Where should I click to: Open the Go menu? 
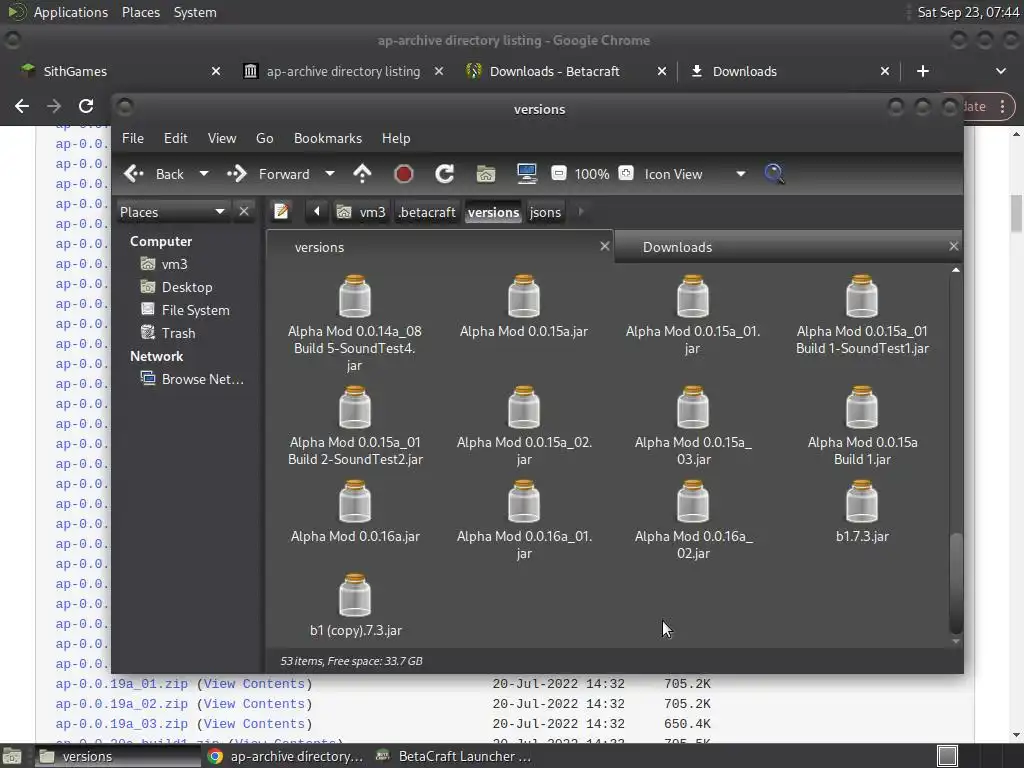264,138
